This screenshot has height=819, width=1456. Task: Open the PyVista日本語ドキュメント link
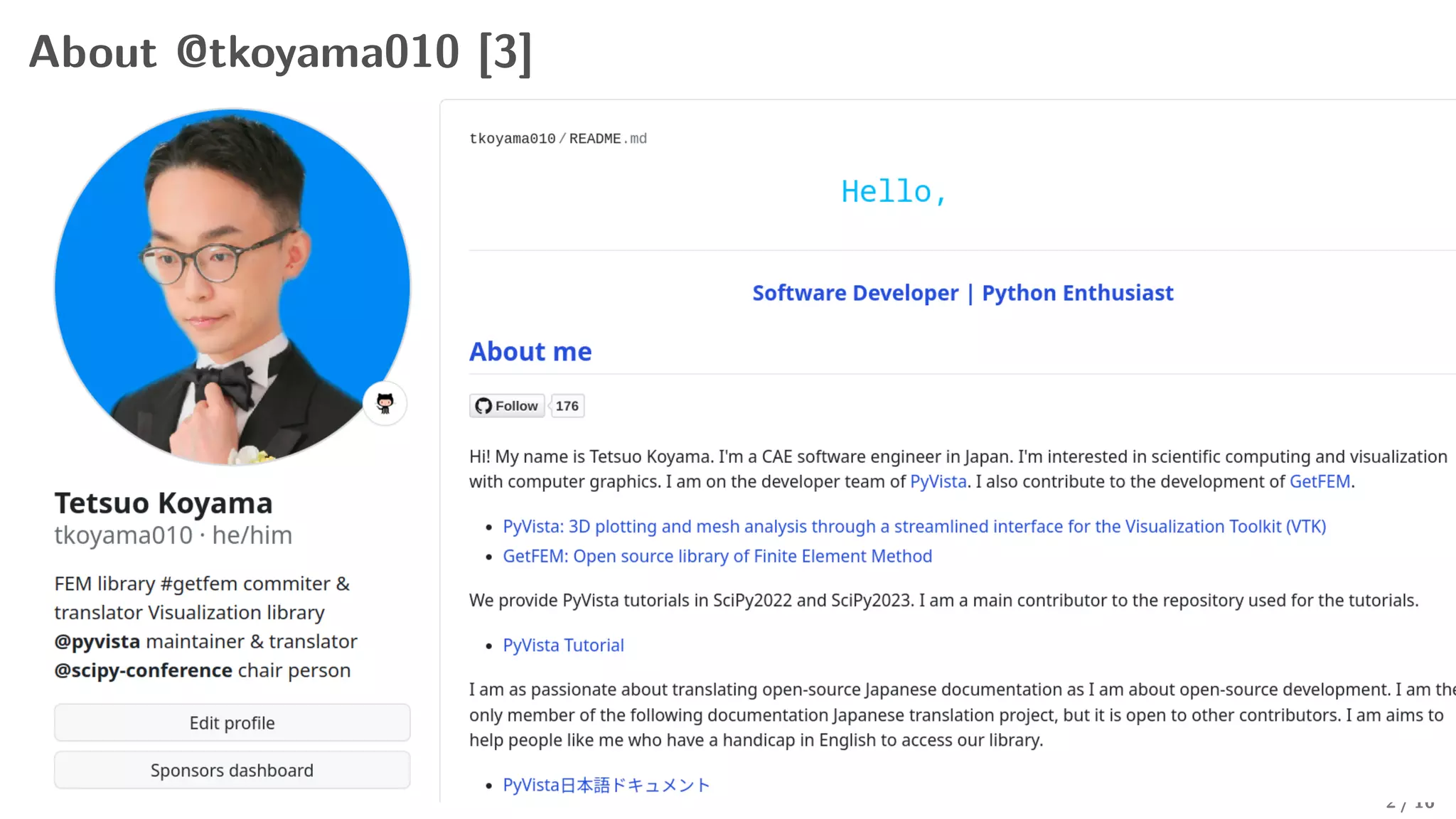pyautogui.click(x=606, y=785)
